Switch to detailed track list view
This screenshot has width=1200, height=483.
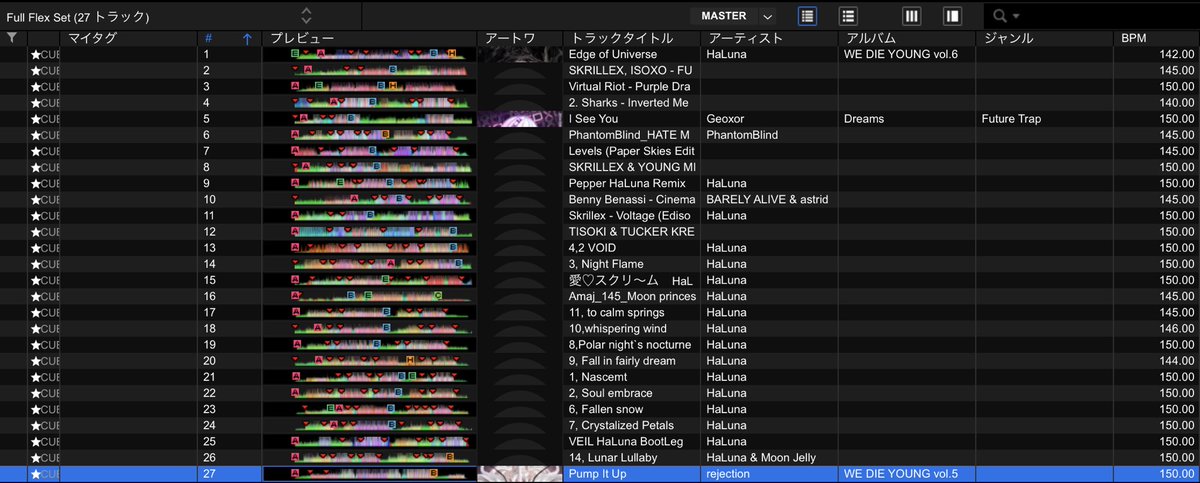807,16
